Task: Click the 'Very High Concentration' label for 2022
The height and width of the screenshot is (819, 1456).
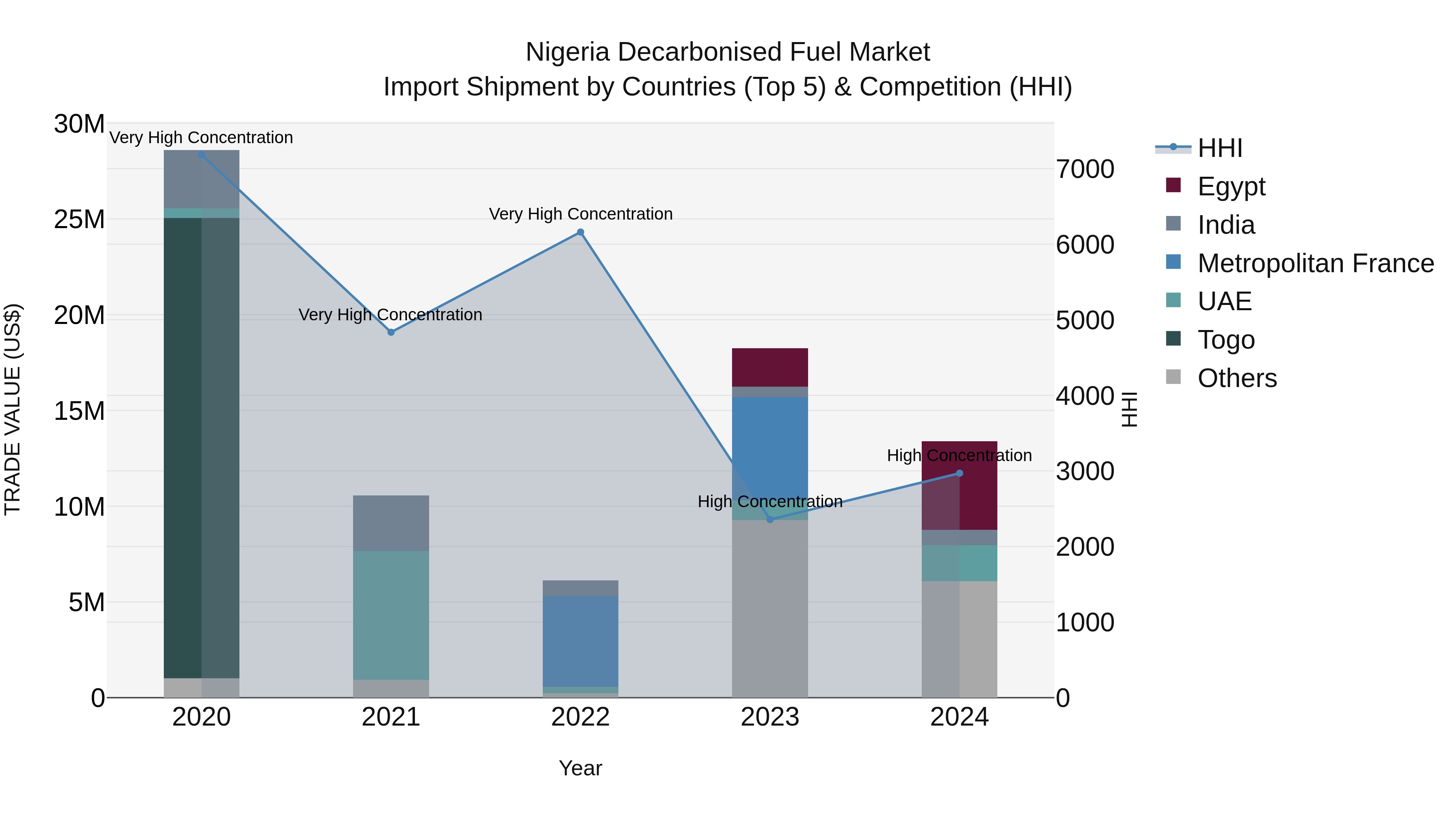Action: click(580, 214)
